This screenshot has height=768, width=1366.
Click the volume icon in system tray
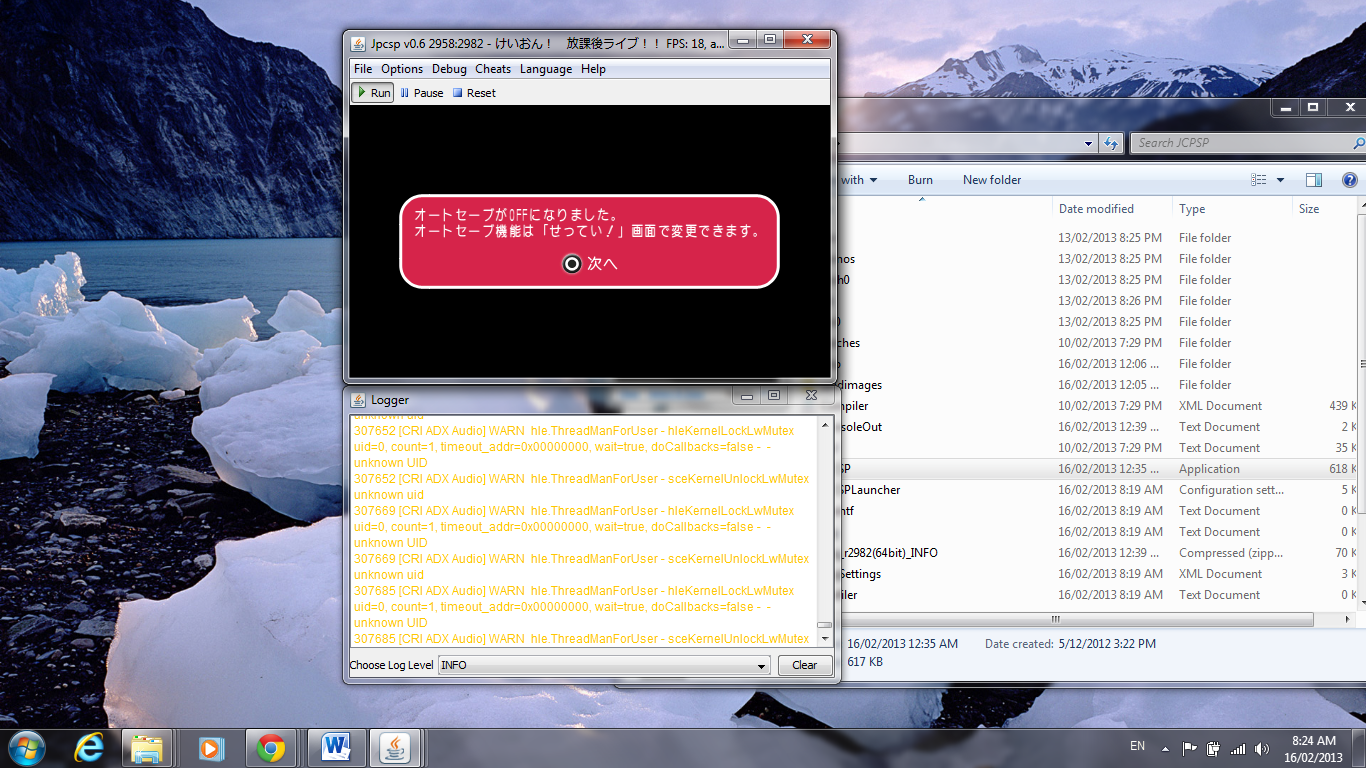tap(1261, 748)
